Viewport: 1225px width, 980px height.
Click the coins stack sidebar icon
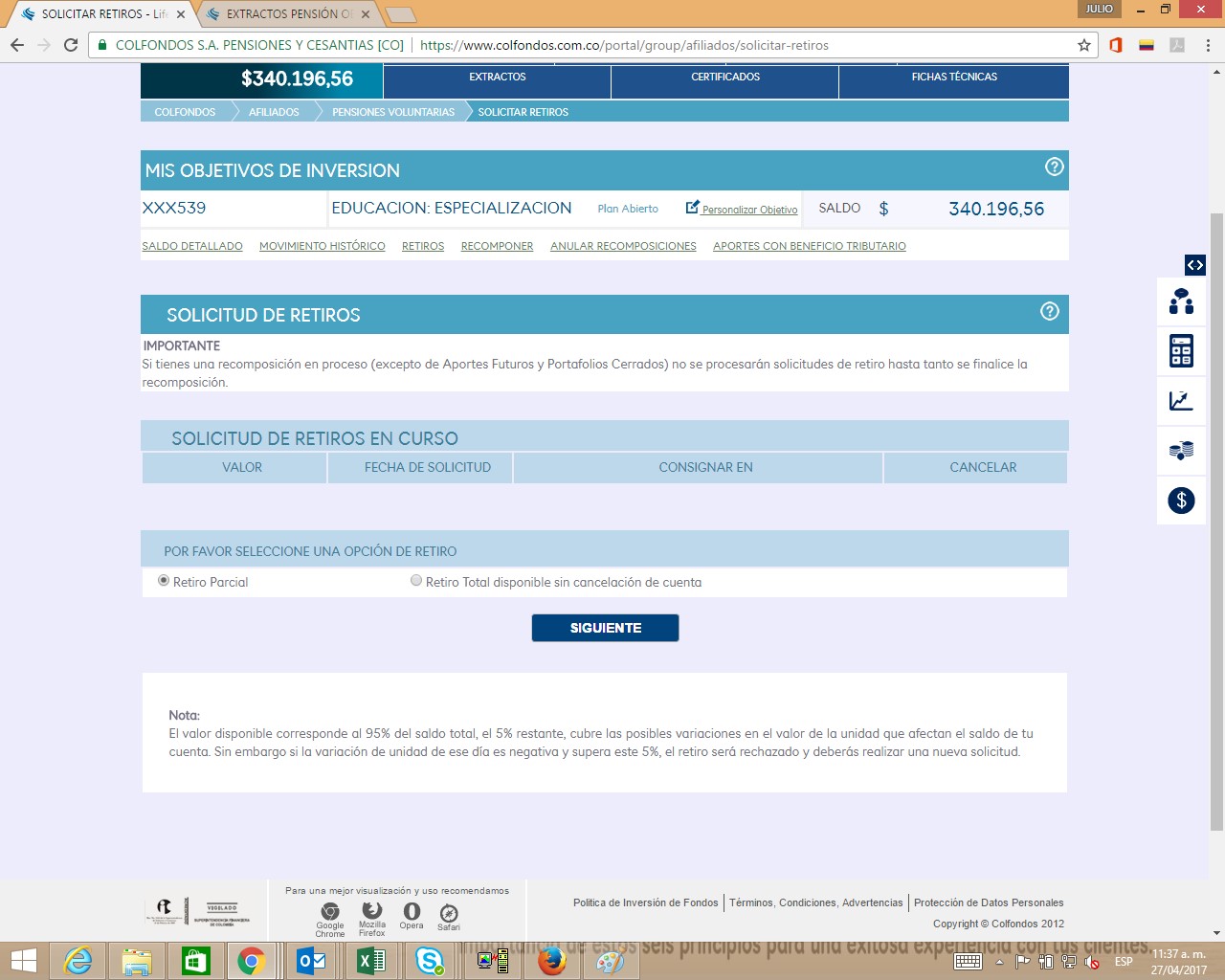click(1181, 450)
